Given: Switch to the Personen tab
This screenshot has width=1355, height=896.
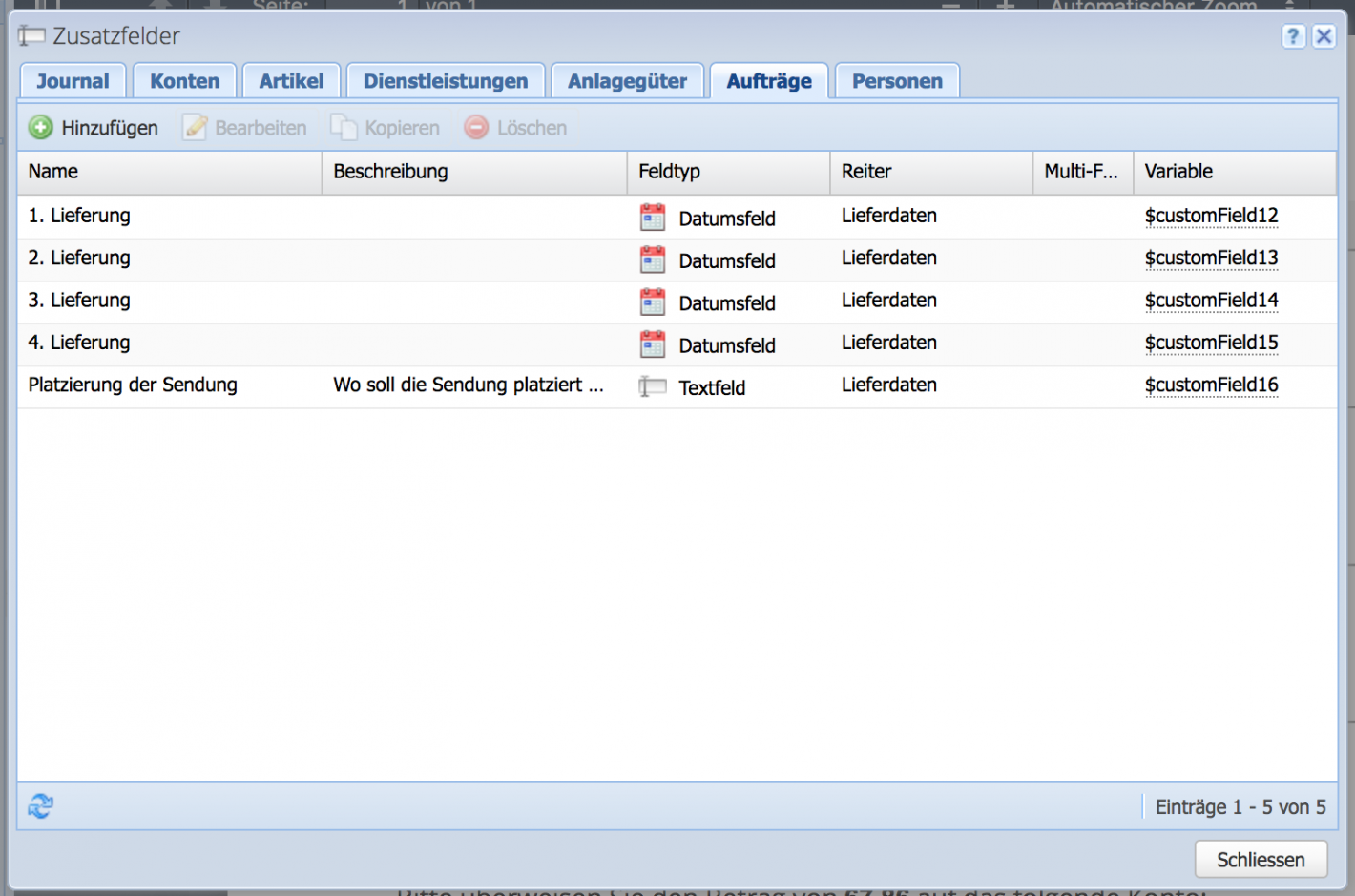Looking at the screenshot, I should click(896, 81).
